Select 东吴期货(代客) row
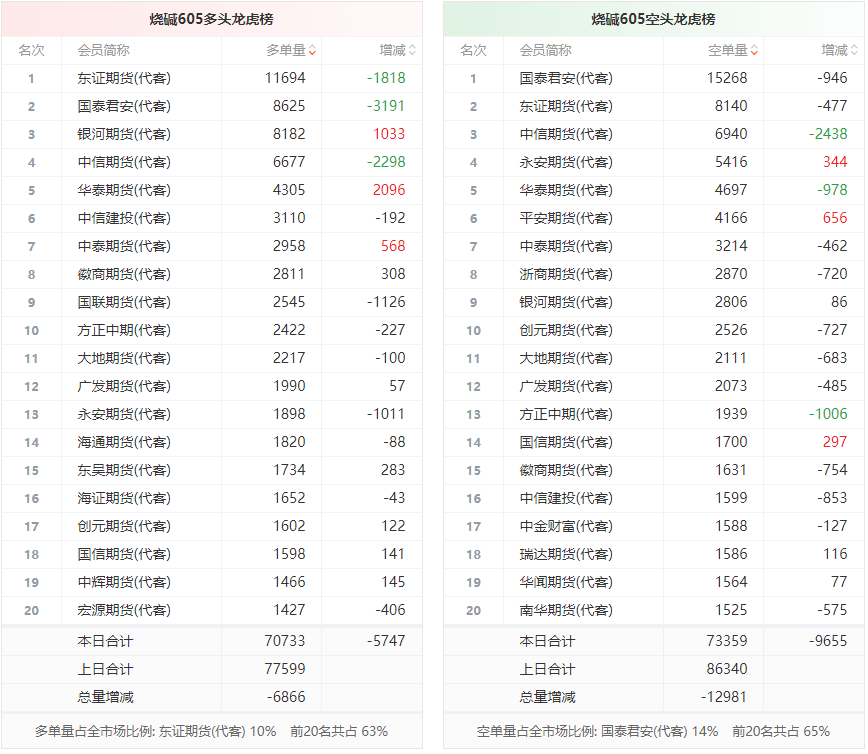 pos(212,471)
